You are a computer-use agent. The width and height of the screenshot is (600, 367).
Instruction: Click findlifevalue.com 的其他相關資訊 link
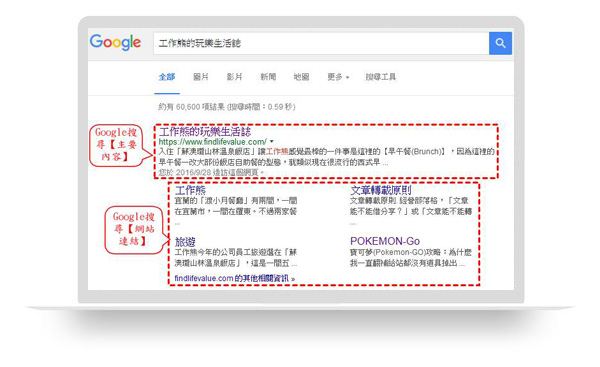click(235, 278)
